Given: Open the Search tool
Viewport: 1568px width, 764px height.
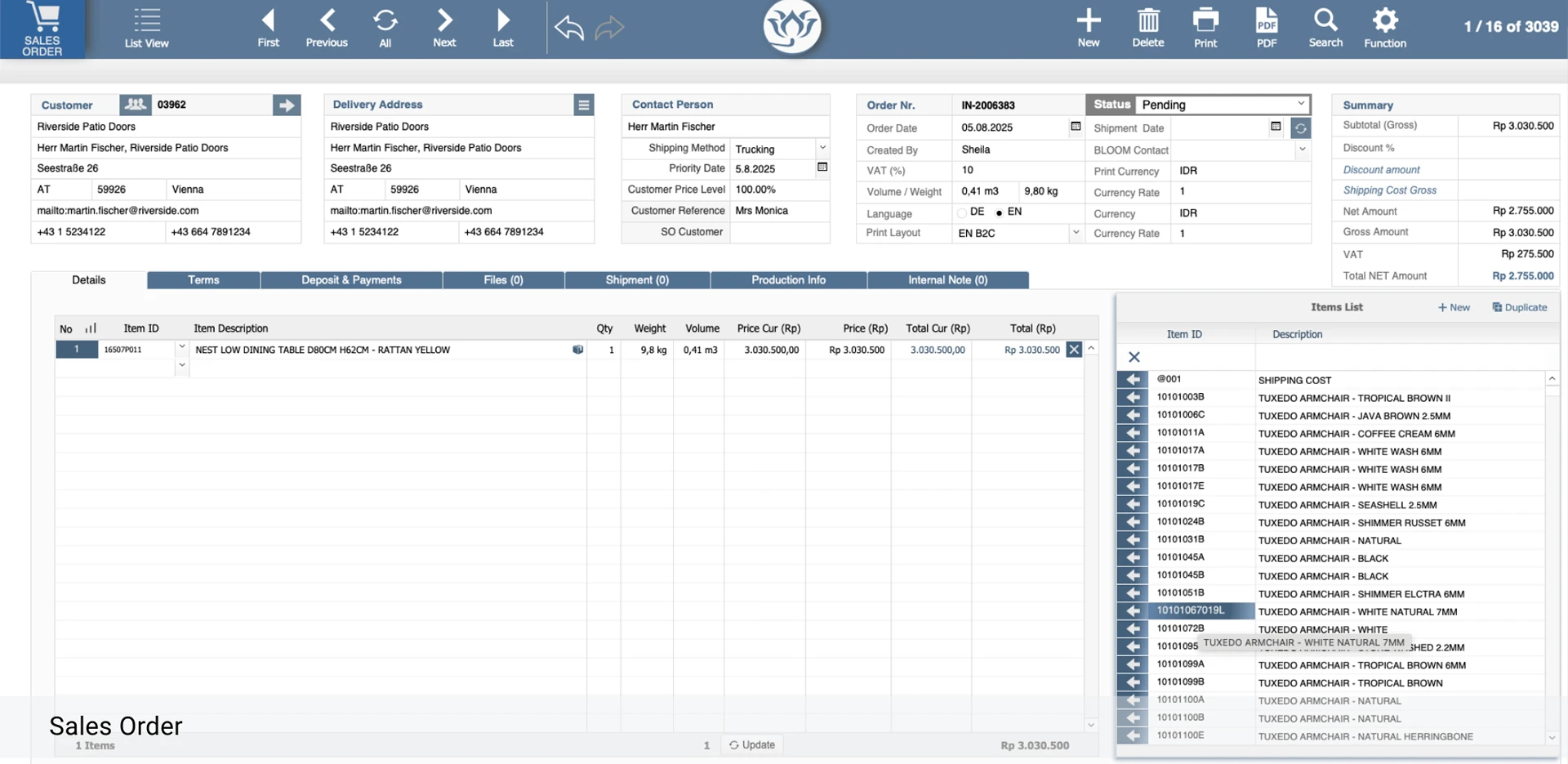Looking at the screenshot, I should 1325,29.
